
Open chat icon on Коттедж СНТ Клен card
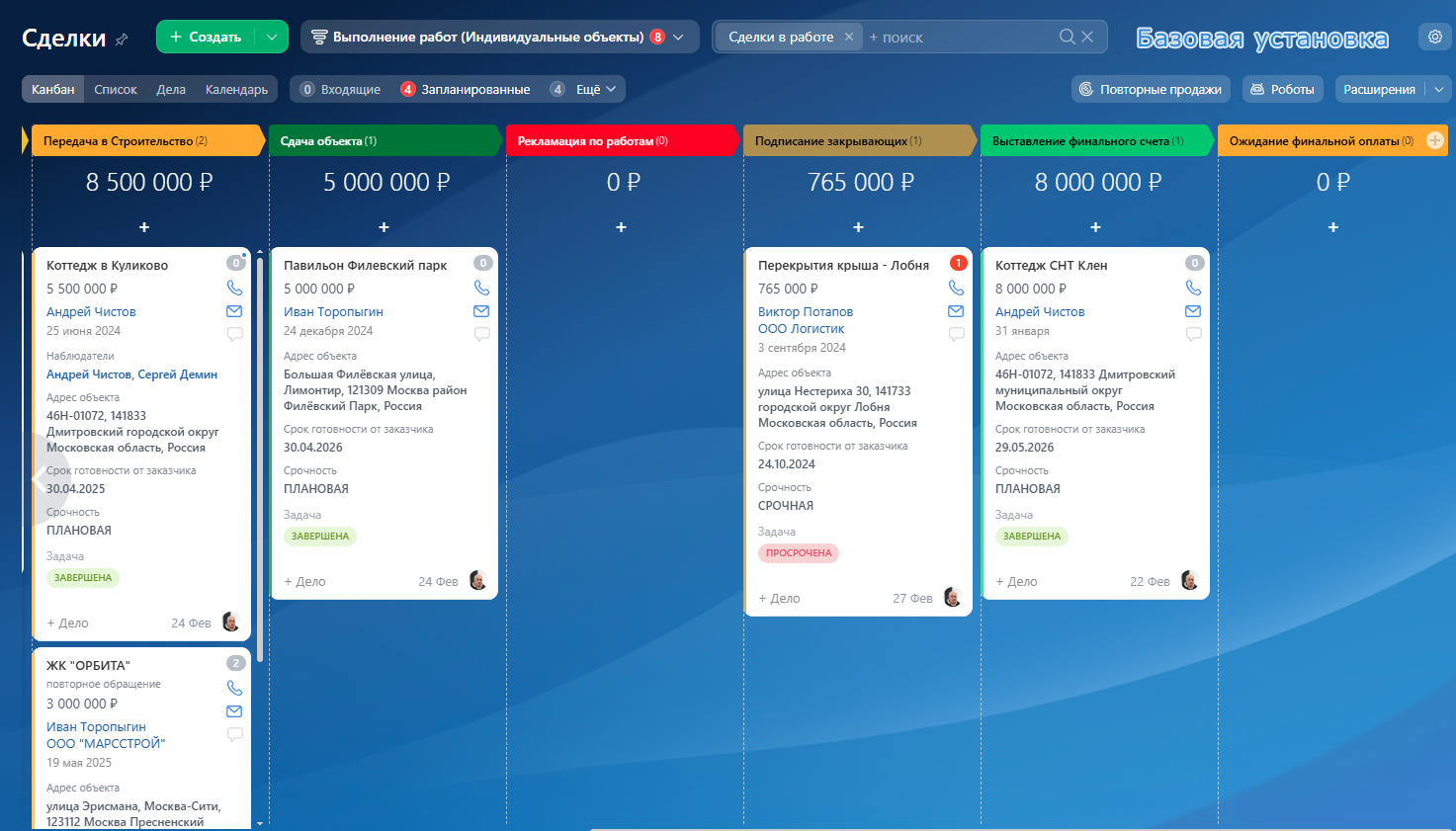coord(1193,334)
